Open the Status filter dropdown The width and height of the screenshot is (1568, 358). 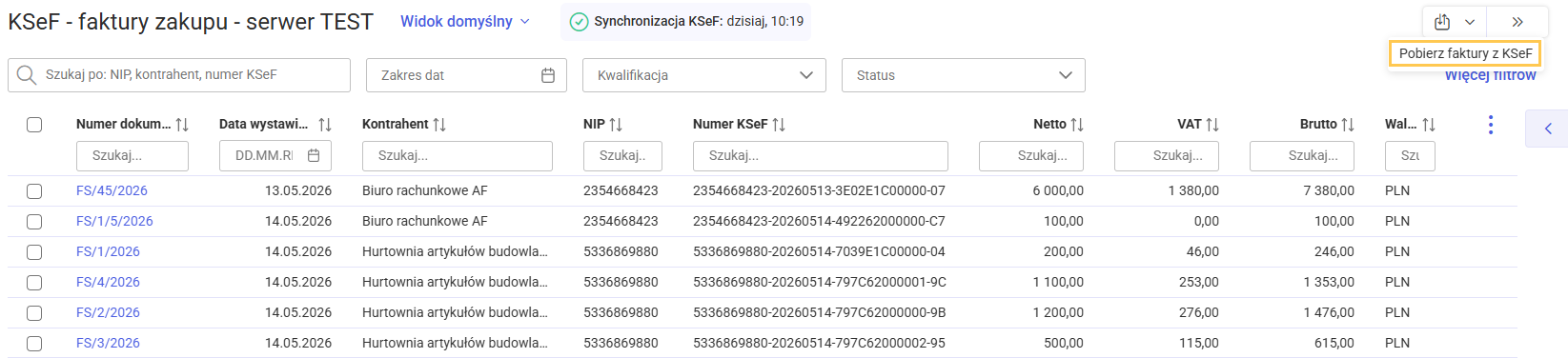click(964, 75)
